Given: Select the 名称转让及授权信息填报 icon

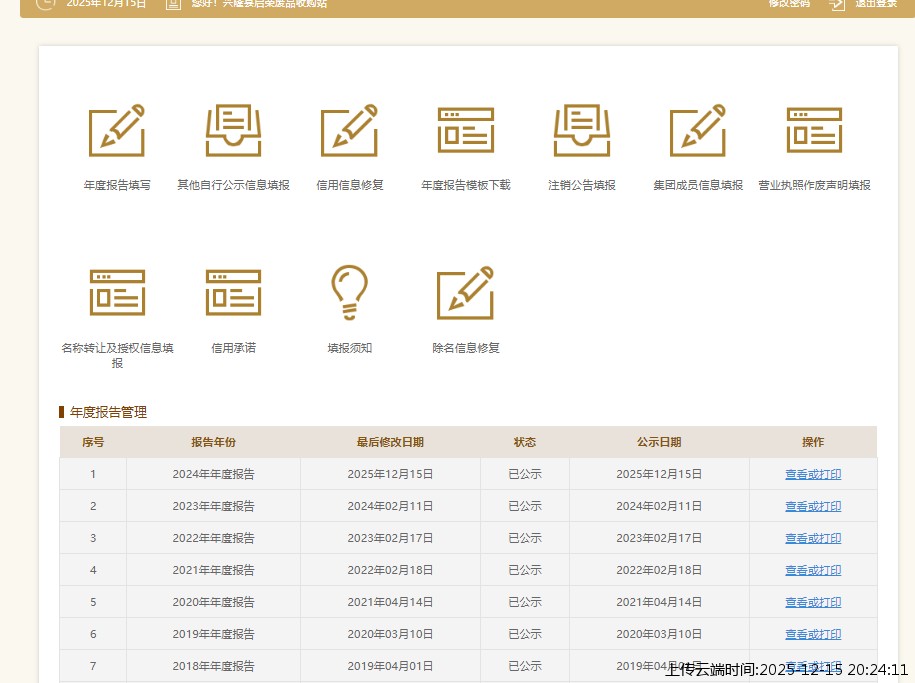Looking at the screenshot, I should tap(117, 293).
